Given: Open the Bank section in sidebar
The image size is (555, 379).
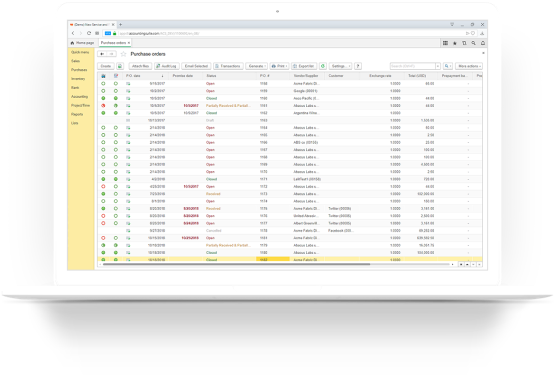Looking at the screenshot, I should click(75, 87).
